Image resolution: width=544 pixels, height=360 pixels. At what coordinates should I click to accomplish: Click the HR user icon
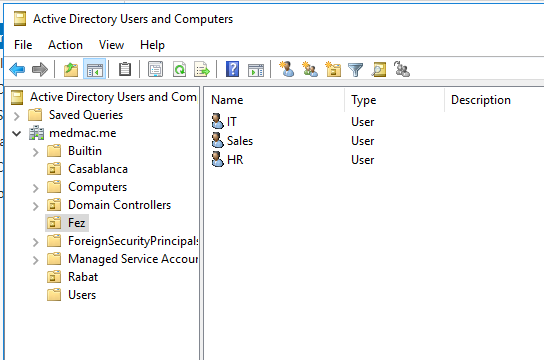[x=218, y=159]
